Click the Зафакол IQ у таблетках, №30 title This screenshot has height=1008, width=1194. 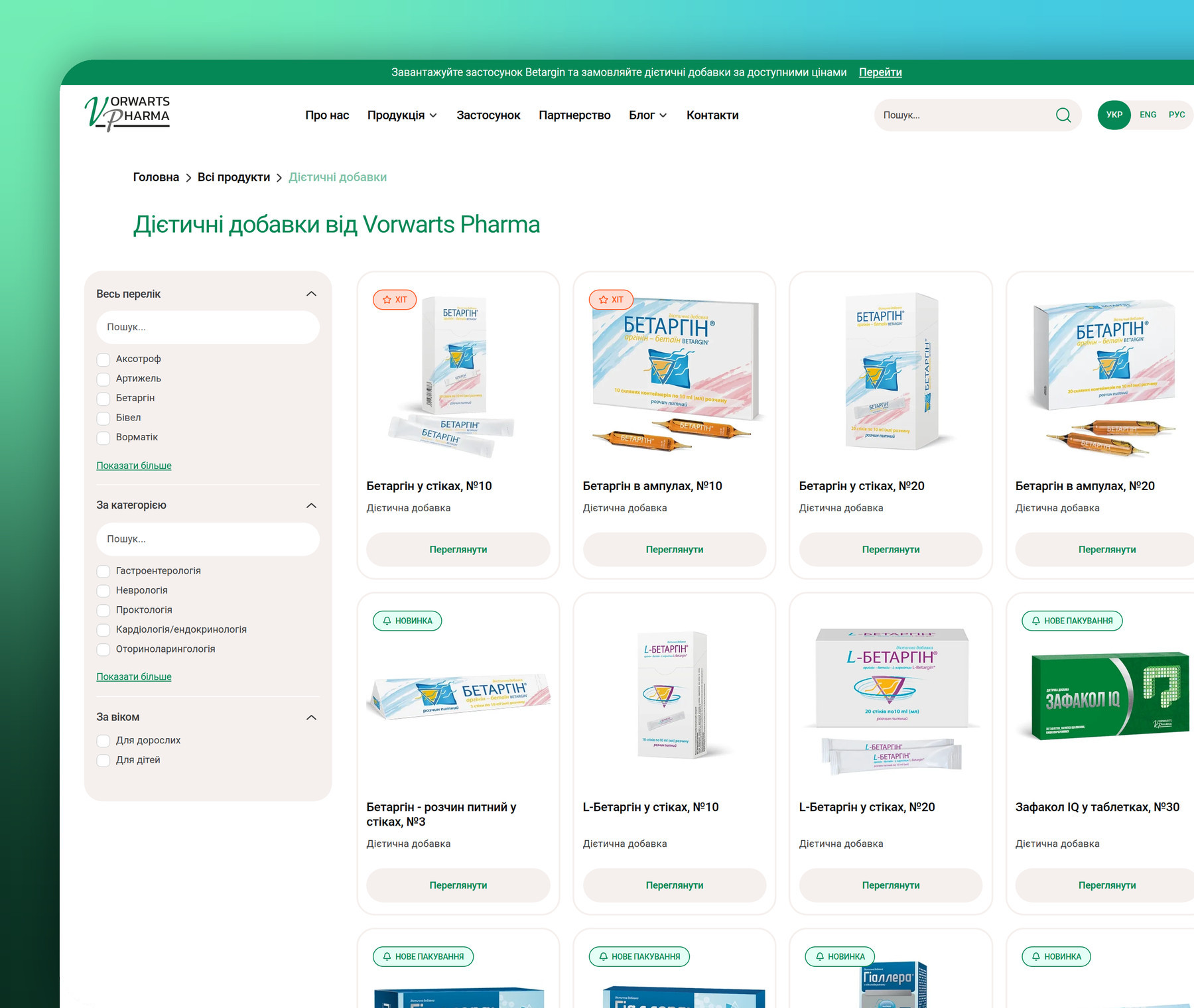pyautogui.click(x=1097, y=807)
